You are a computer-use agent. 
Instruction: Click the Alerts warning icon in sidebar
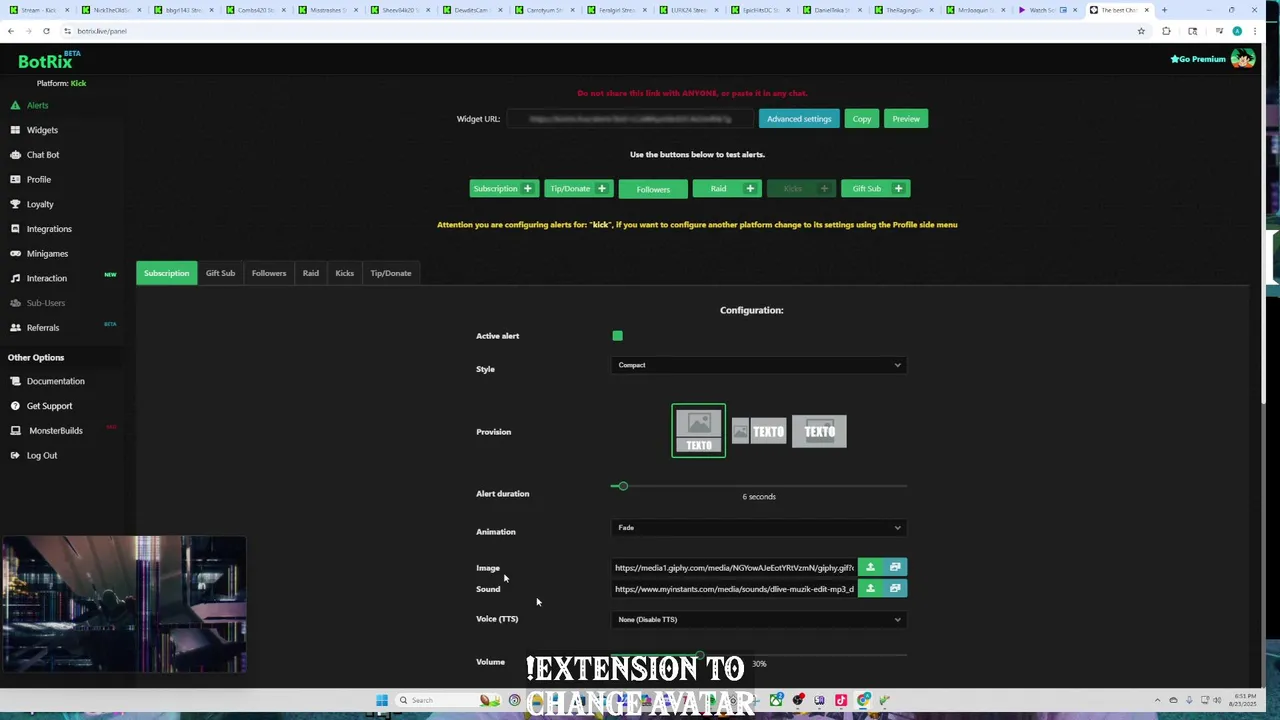[x=15, y=105]
